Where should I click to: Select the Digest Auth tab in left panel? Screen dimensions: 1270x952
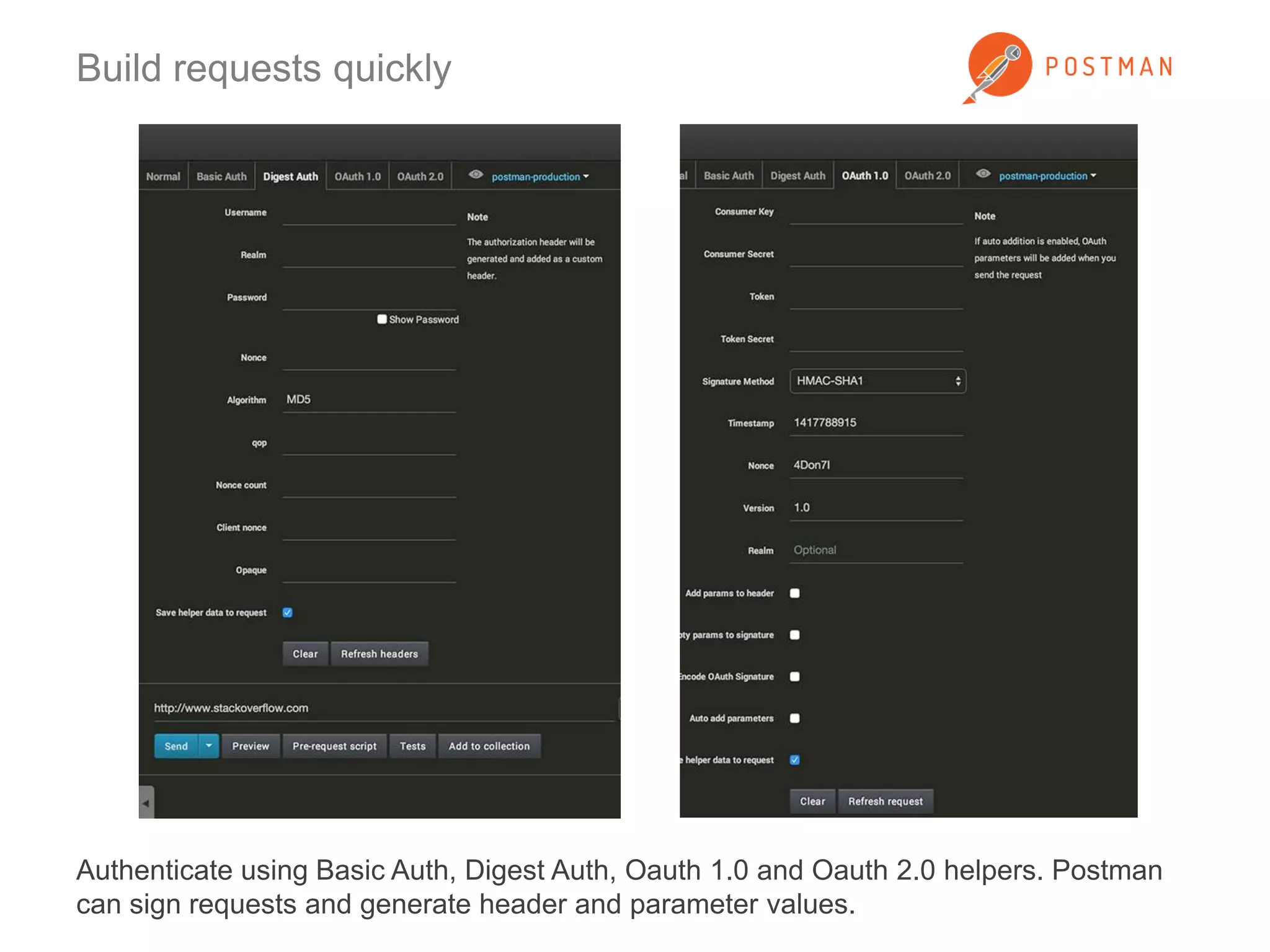[290, 177]
